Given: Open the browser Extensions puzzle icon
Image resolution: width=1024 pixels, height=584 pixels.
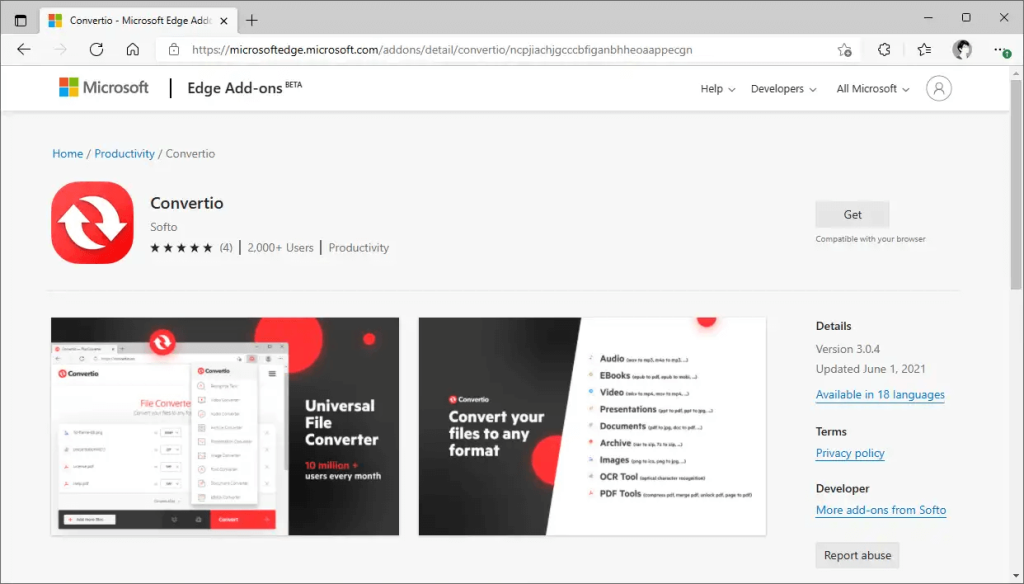Looking at the screenshot, I should (x=884, y=49).
